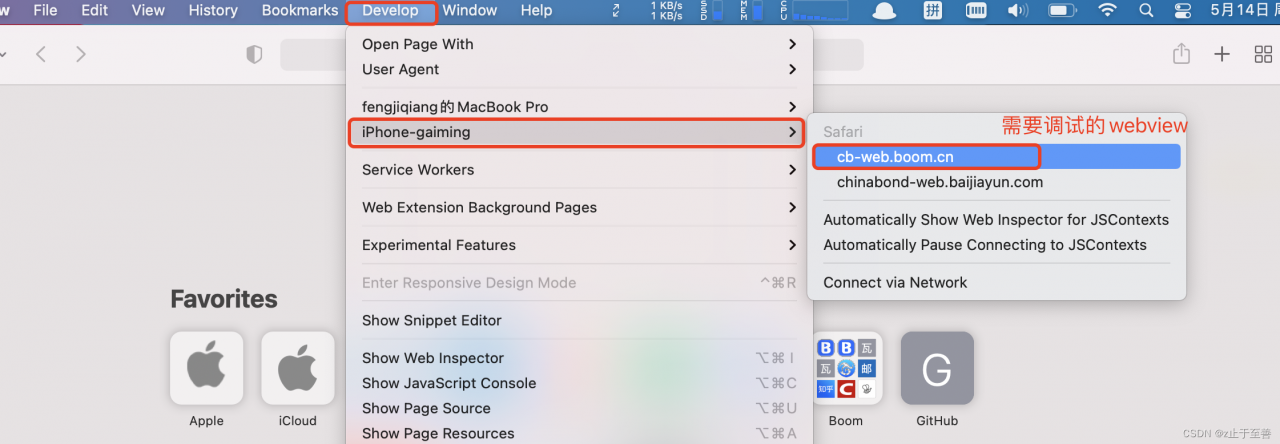Open the Boom favorites folder
This screenshot has height=444, width=1280.
pyautogui.click(x=846, y=369)
